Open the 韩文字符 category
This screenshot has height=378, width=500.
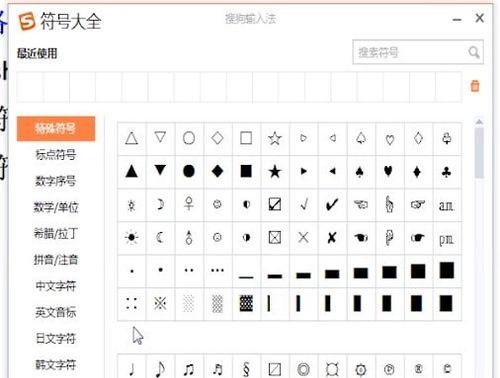point(56,365)
